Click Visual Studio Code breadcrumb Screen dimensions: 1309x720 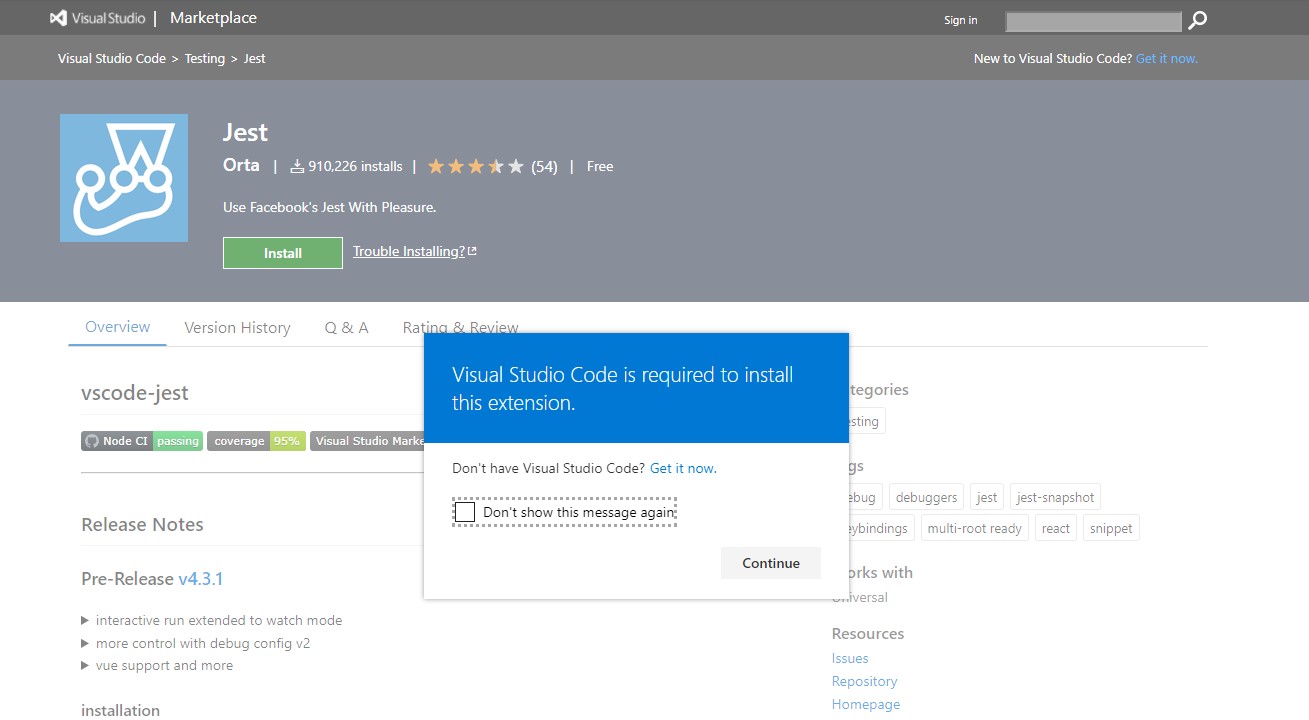112,58
